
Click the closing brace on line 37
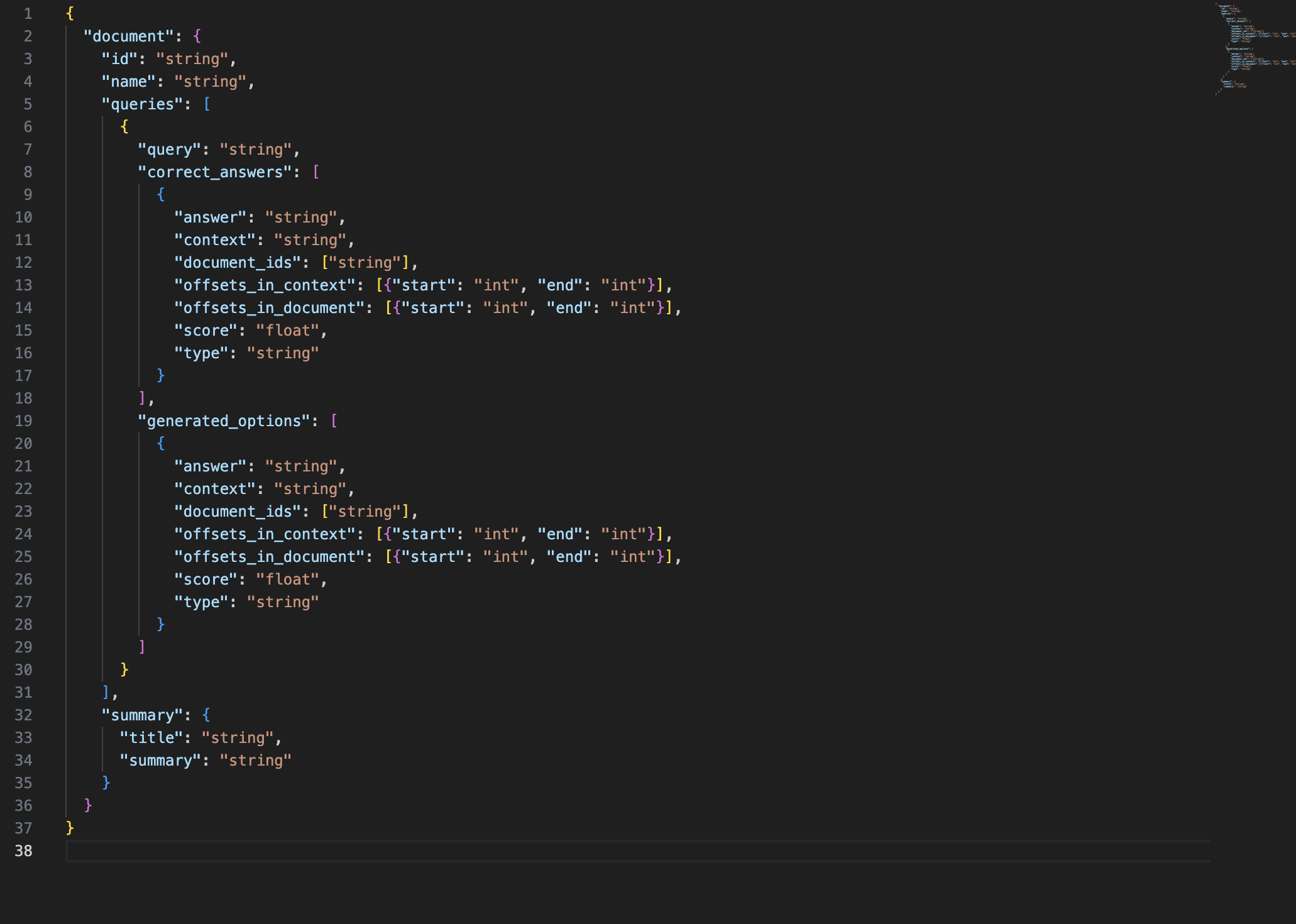(x=70, y=828)
